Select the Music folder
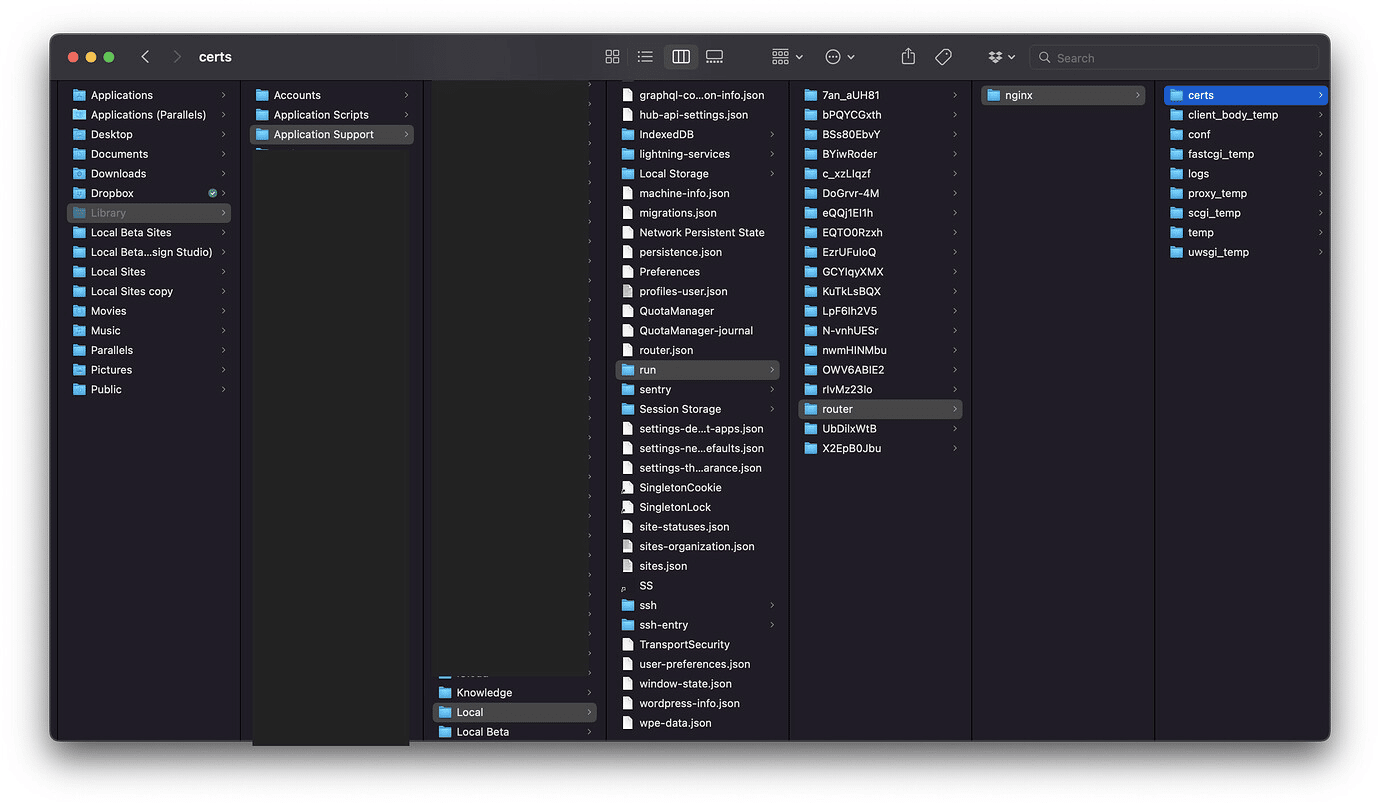The width and height of the screenshot is (1380, 806). 148,330
